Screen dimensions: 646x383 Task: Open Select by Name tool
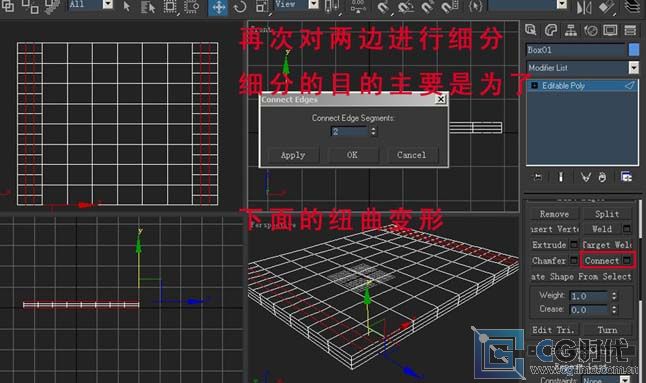(147, 7)
